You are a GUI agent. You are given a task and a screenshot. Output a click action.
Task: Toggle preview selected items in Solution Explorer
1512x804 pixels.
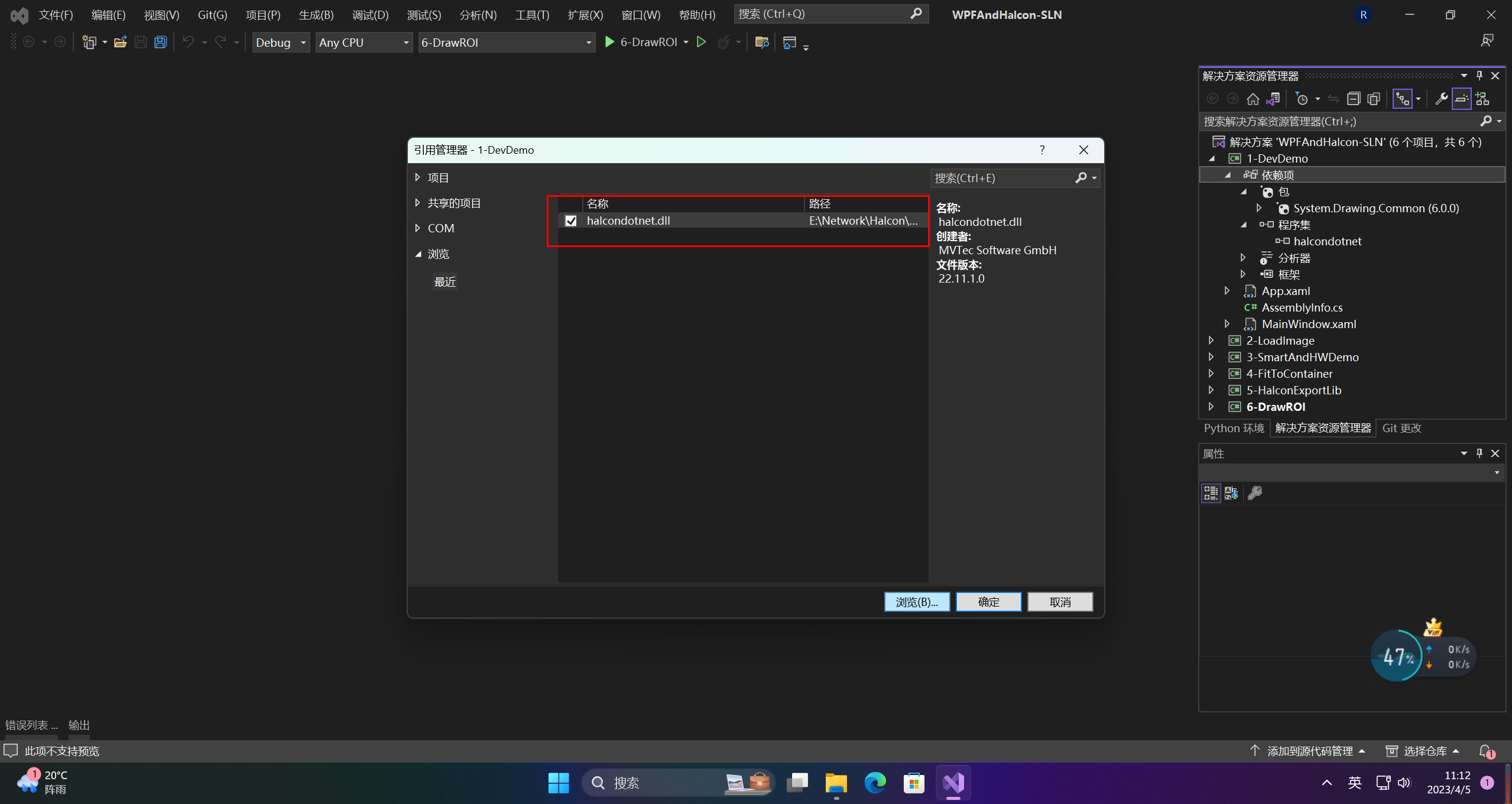(1461, 99)
